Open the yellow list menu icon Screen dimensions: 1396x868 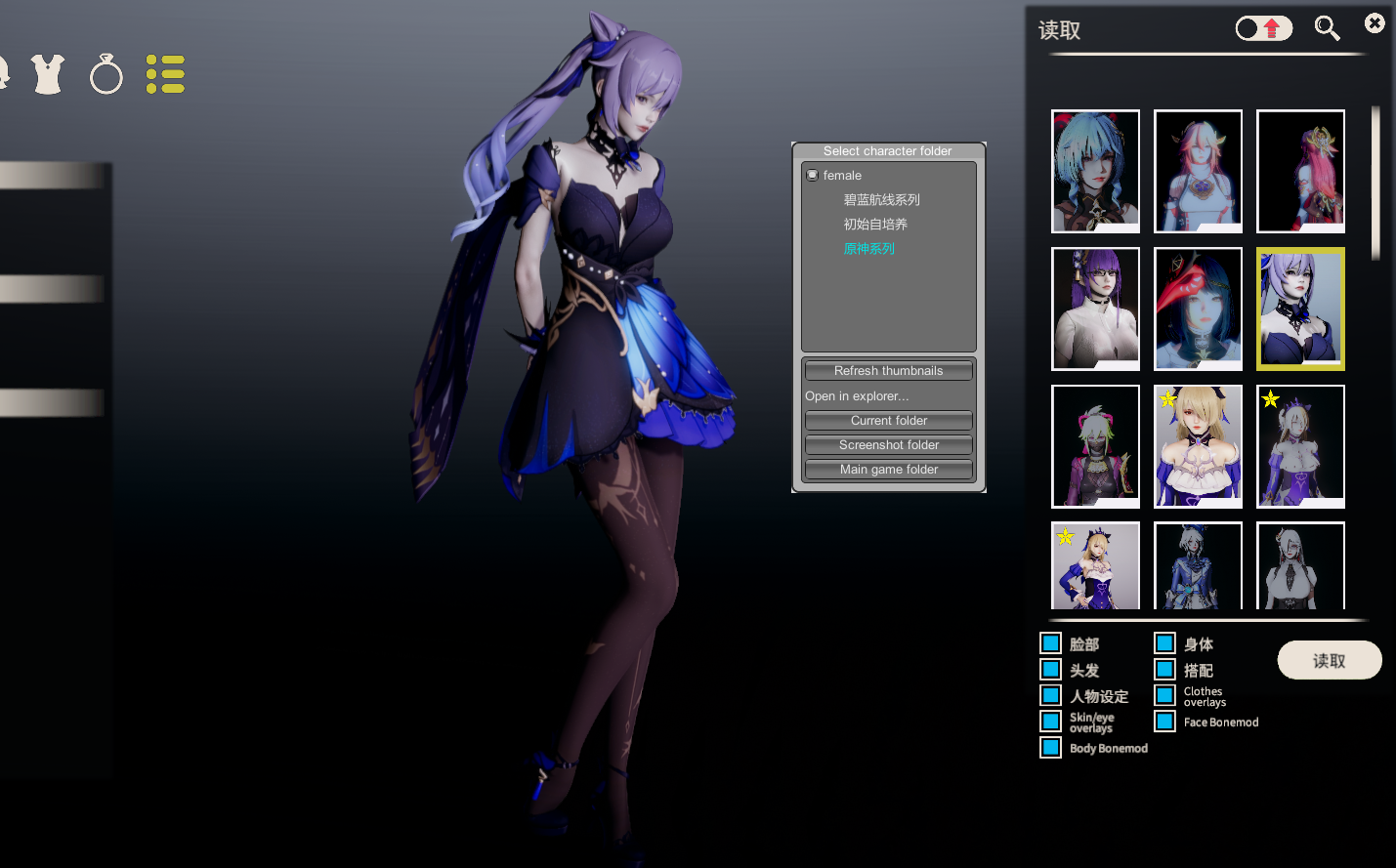tap(166, 74)
